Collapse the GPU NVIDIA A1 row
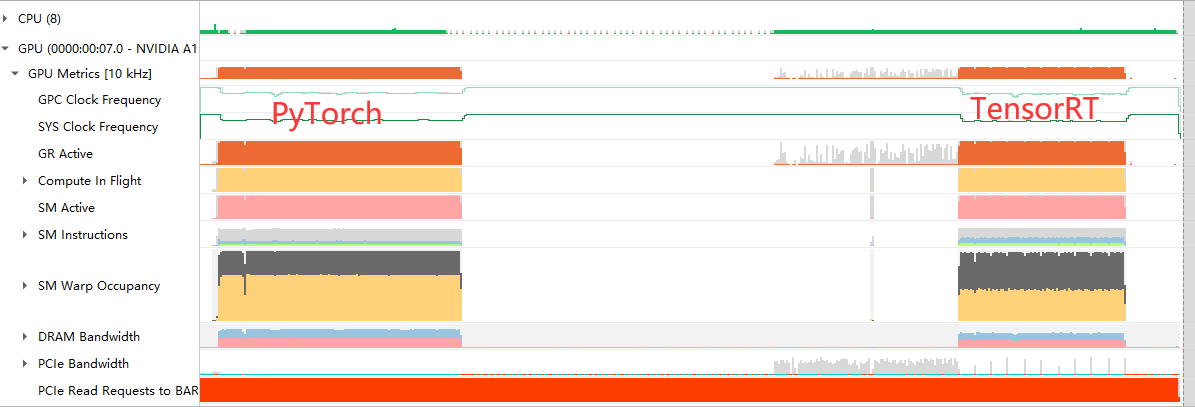This screenshot has height=407, width=1195. pyautogui.click(x=5, y=49)
